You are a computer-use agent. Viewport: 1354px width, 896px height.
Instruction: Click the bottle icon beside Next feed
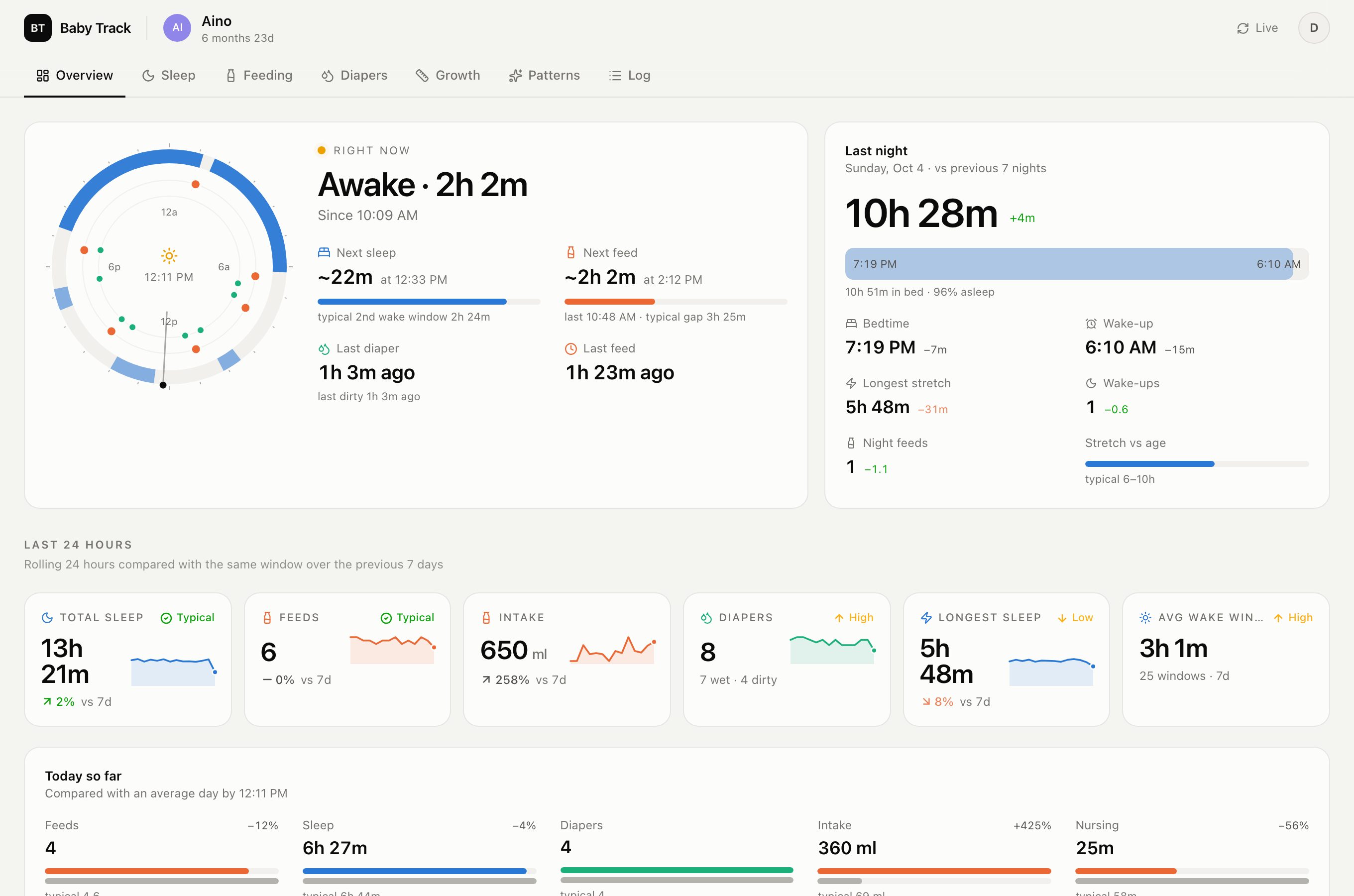(x=570, y=252)
